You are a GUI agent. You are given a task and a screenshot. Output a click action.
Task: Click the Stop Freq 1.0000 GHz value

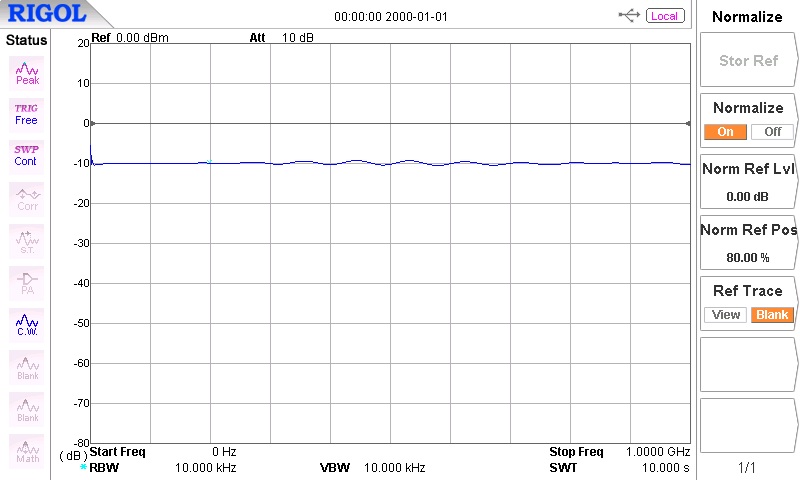pyautogui.click(x=657, y=452)
